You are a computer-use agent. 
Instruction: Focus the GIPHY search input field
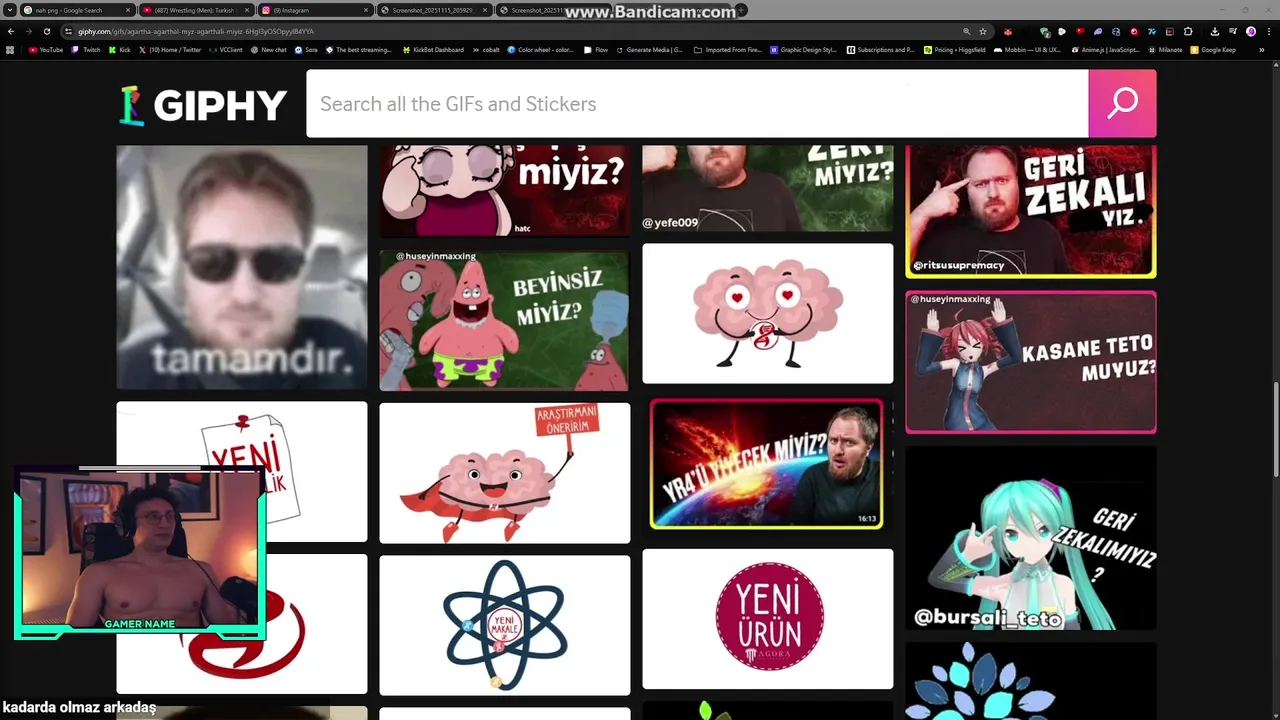tap(697, 103)
